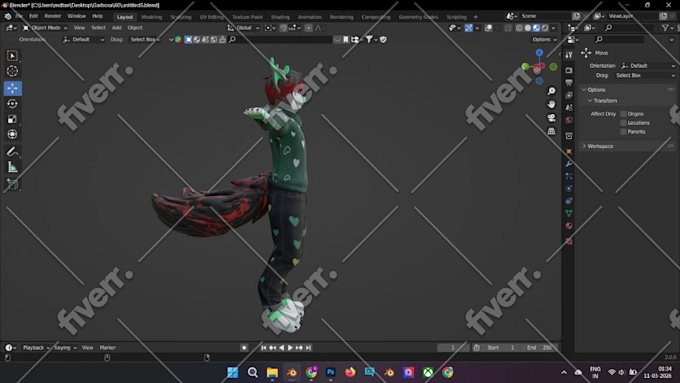
Task: Open the Object properties tab
Action: (x=569, y=151)
